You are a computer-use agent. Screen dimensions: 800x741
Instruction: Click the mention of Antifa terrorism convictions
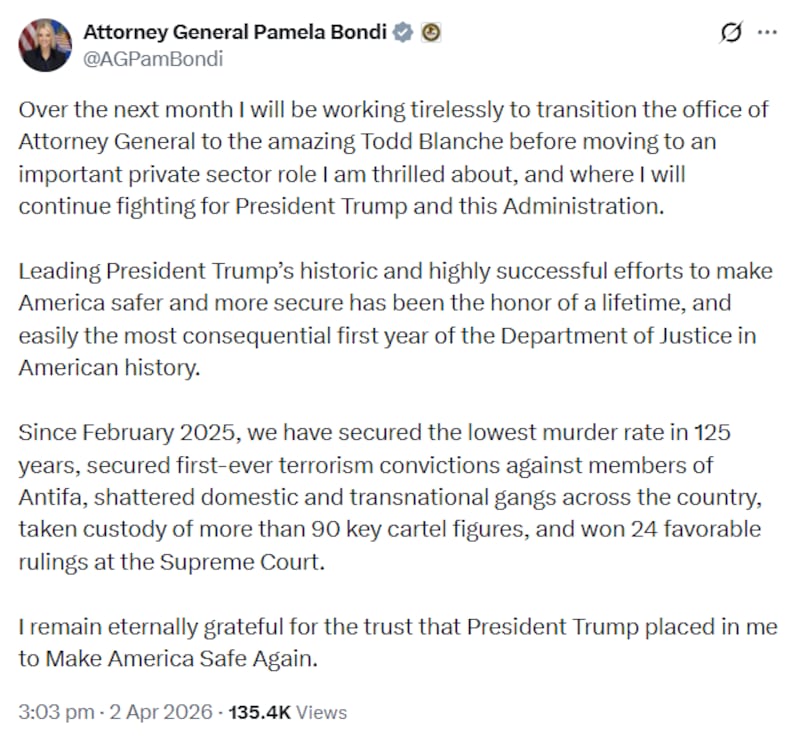point(300,466)
